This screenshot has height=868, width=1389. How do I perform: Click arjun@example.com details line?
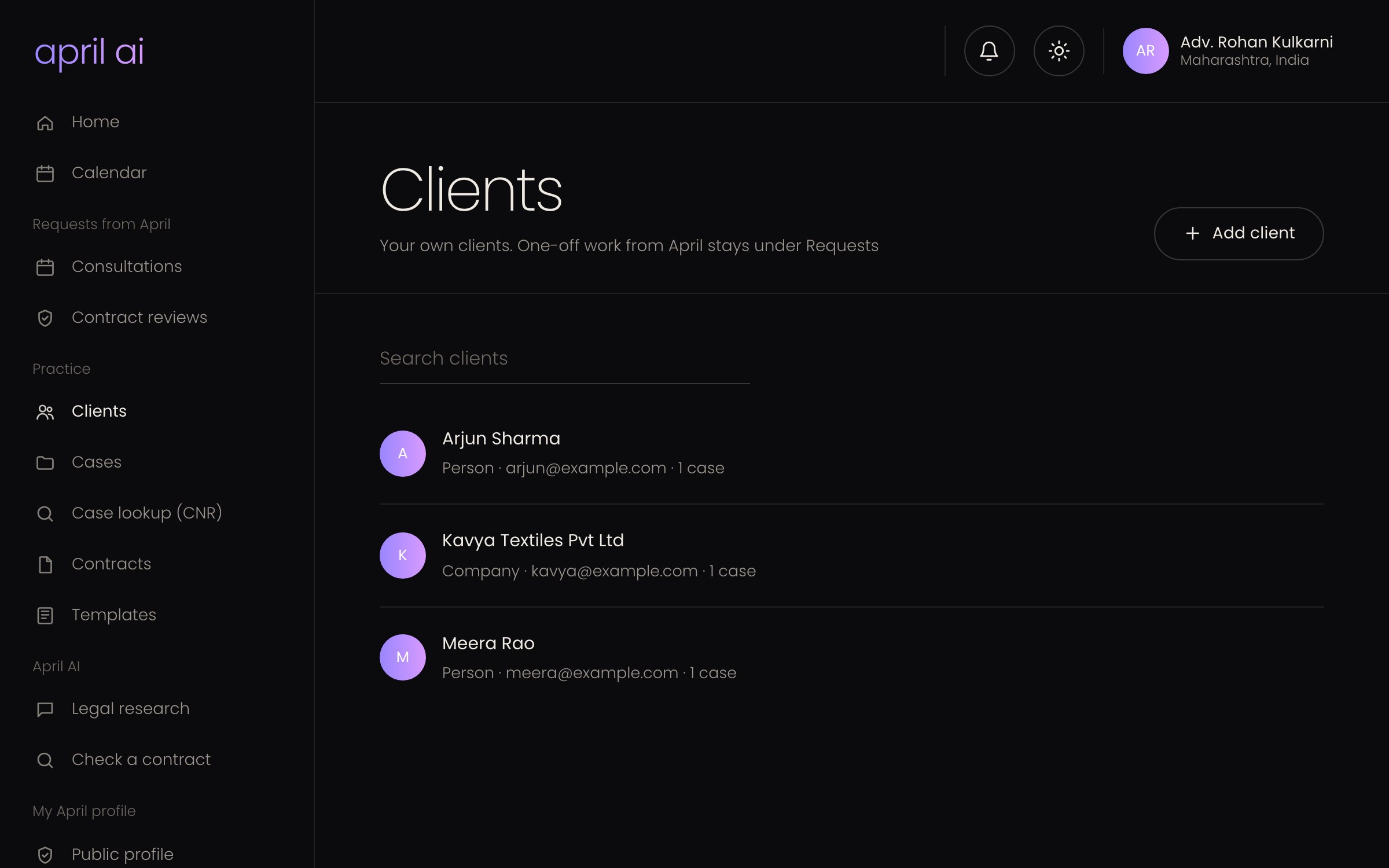click(583, 468)
